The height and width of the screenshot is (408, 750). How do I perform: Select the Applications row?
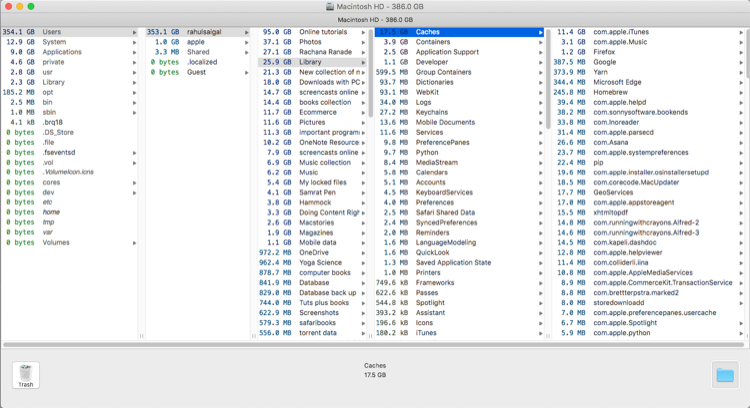(69, 52)
